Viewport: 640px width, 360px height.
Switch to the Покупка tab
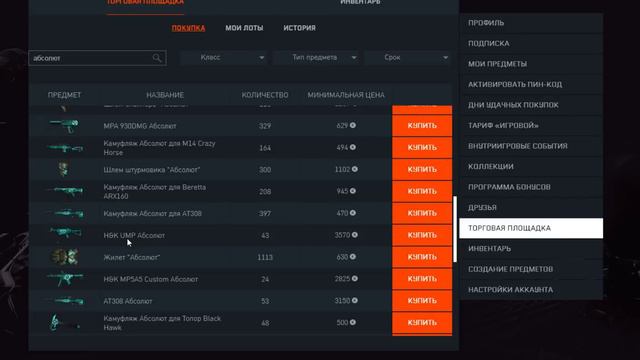point(188,28)
